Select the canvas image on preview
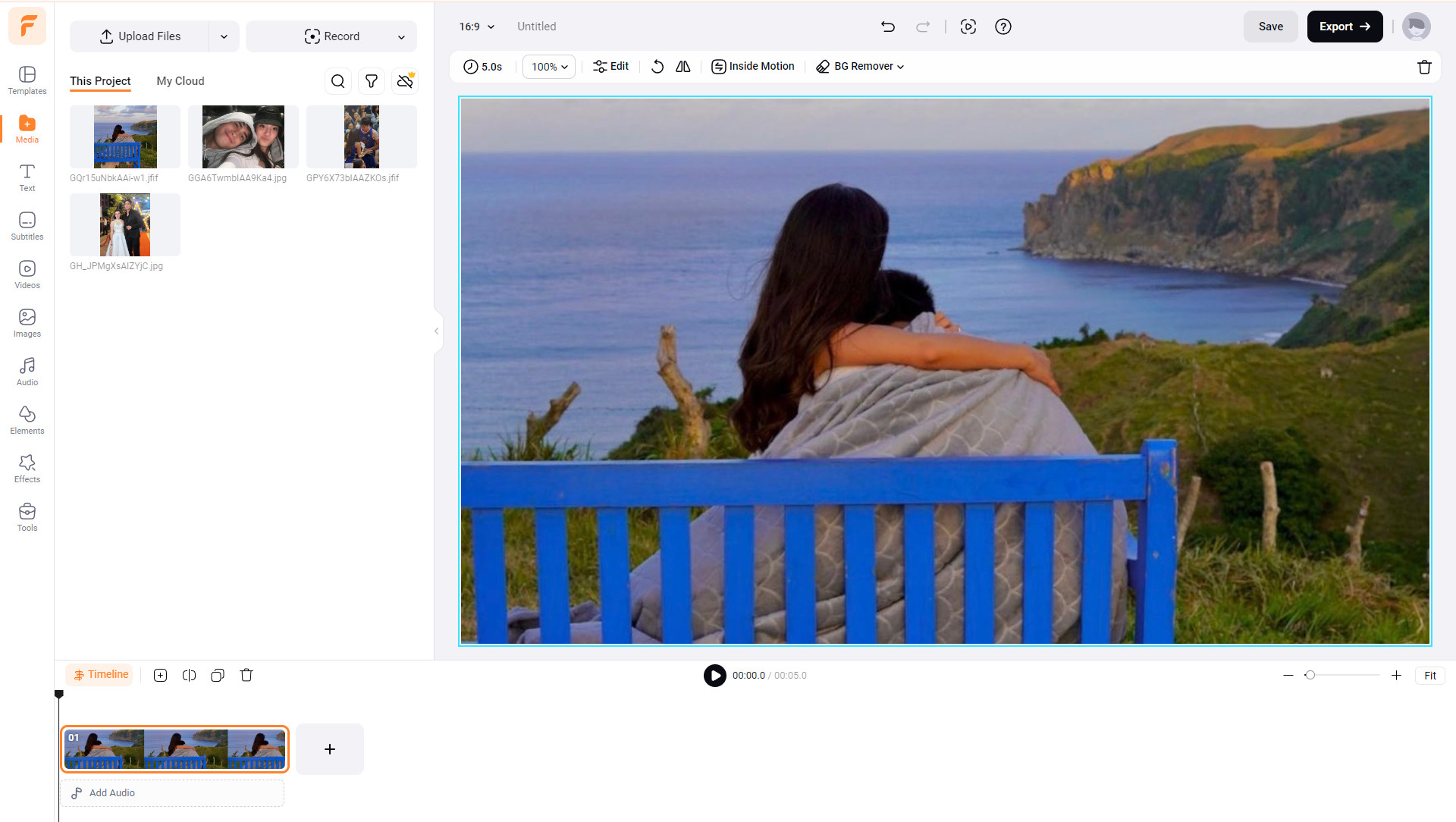 [x=945, y=371]
